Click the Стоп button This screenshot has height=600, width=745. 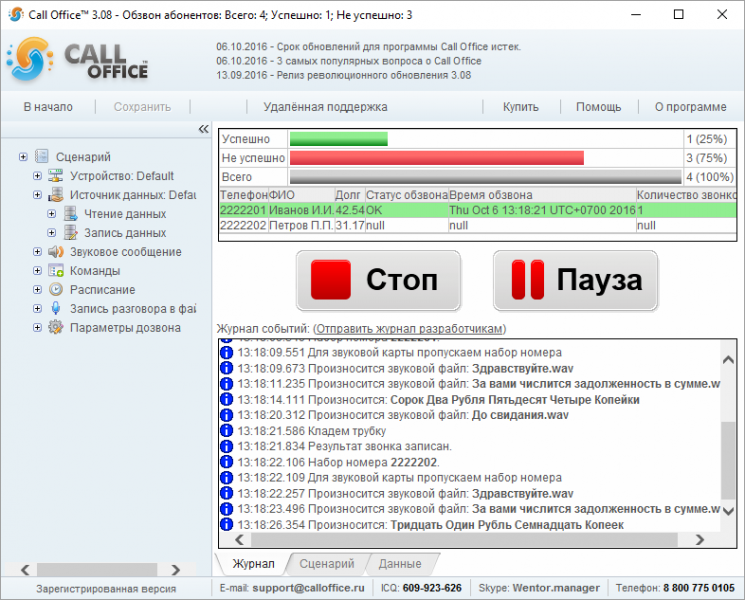click(378, 280)
